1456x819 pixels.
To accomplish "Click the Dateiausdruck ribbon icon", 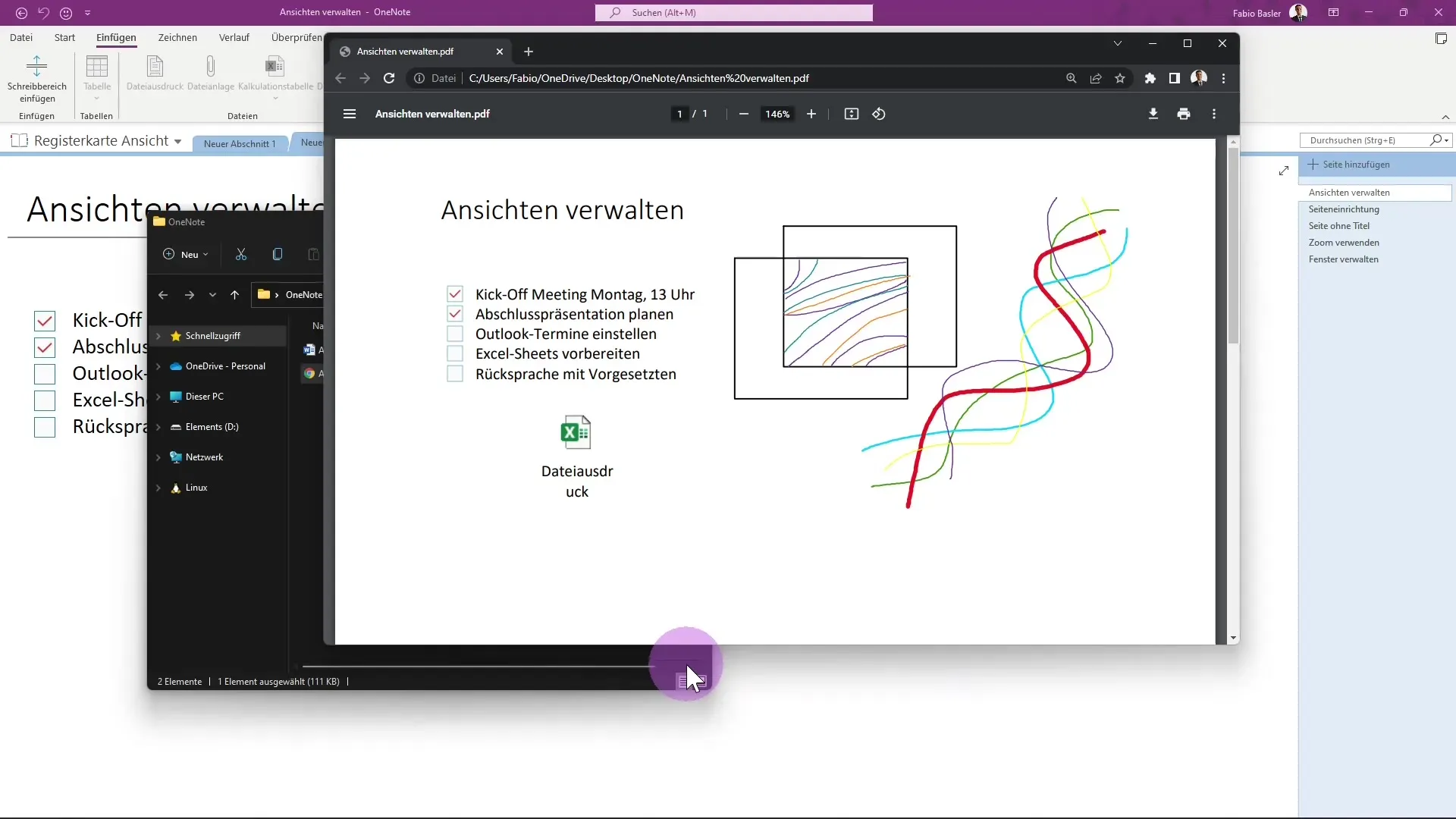I will [x=155, y=66].
